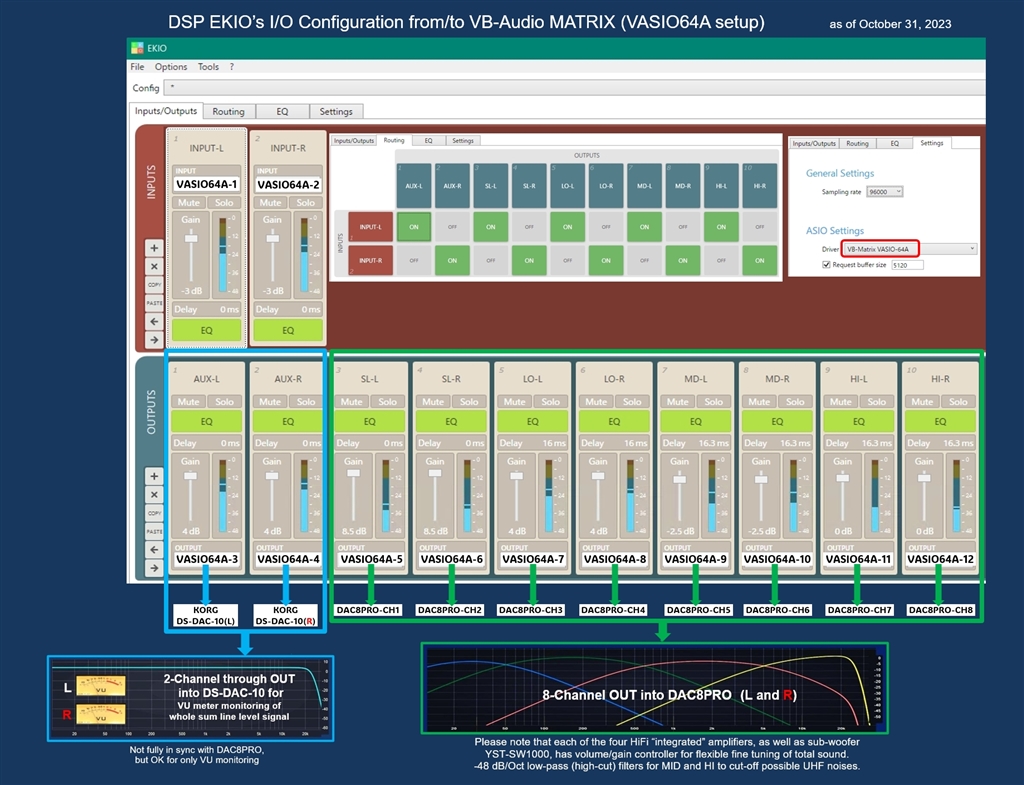Click the HI-R output gain fader
Image resolution: width=1024 pixels, height=785 pixels.
click(x=923, y=478)
